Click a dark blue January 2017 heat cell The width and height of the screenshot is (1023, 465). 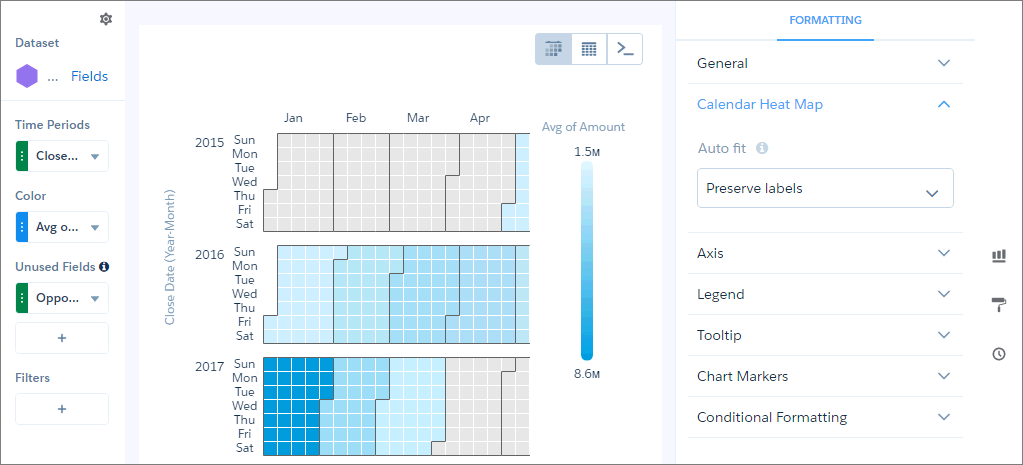point(298,406)
